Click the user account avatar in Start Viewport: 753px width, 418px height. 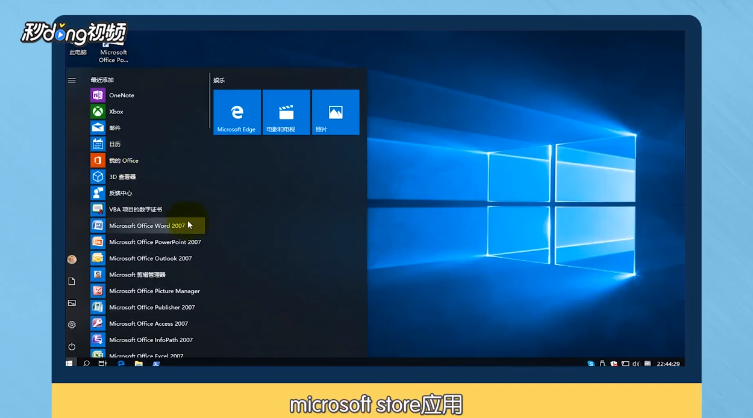tap(72, 259)
